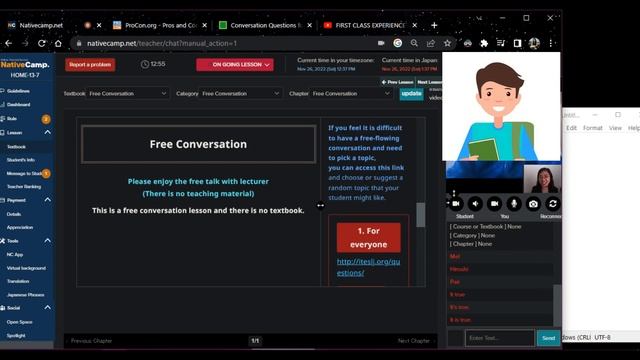This screenshot has height=360, width=640.
Task: Click the teacher webcam thumbnail
Action: [542, 179]
